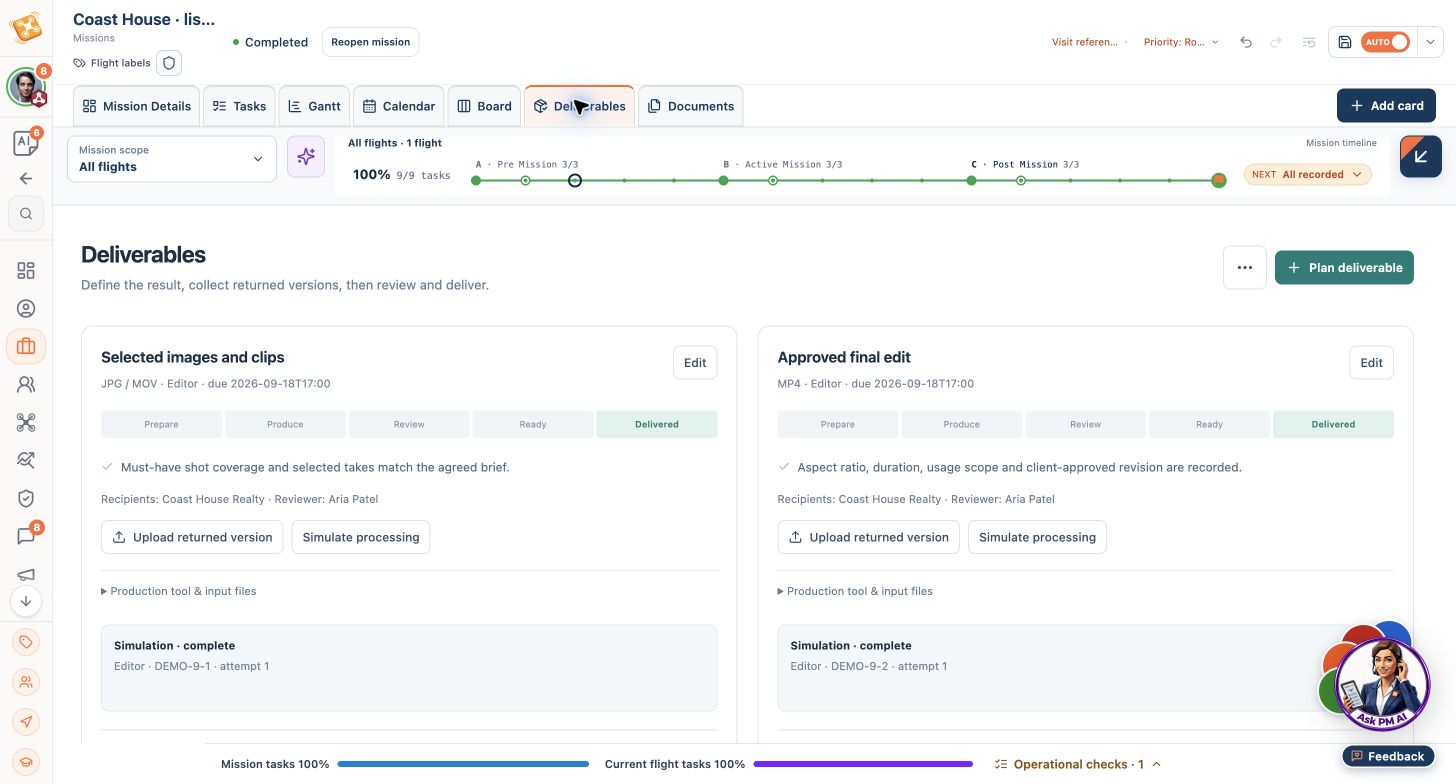Image resolution: width=1456 pixels, height=784 pixels.
Task: Switch to the Mission Details tab
Action: pos(137,106)
